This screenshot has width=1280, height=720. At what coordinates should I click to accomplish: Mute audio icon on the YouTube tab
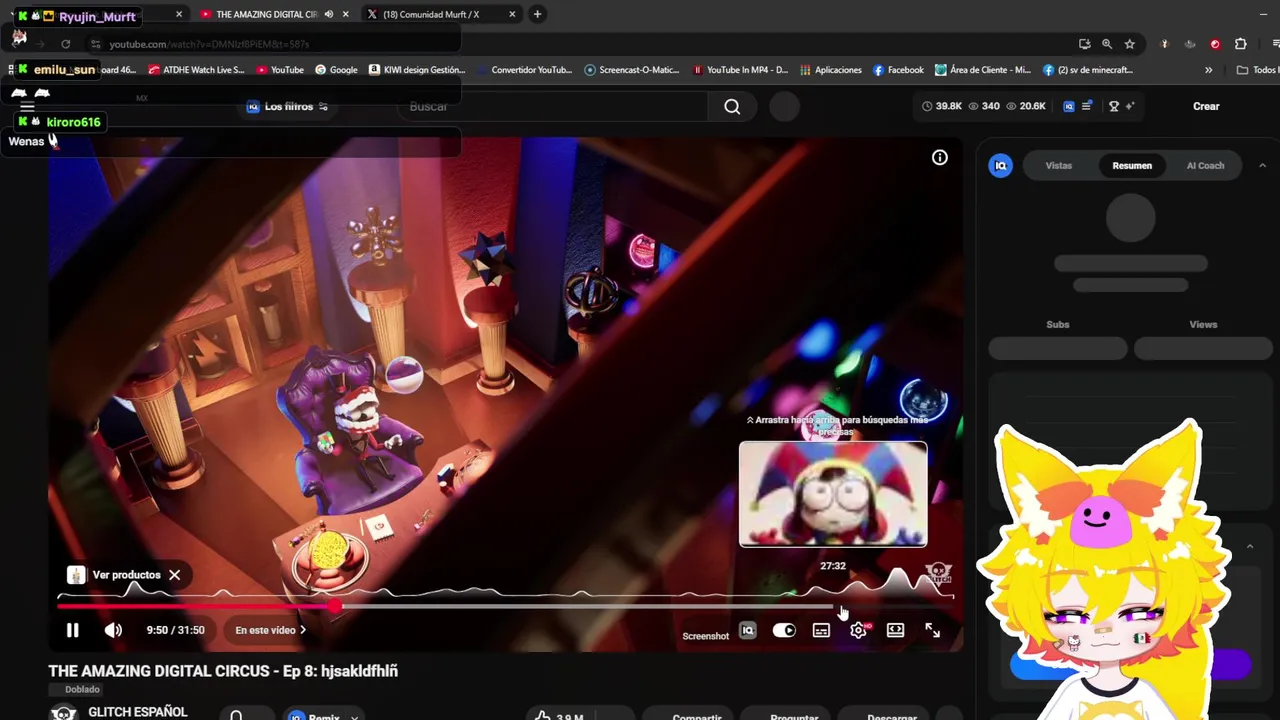point(328,14)
